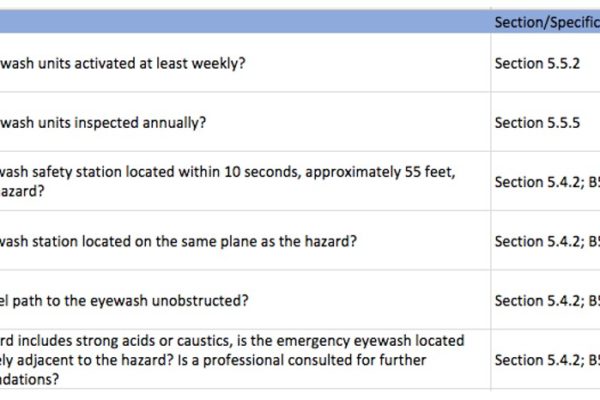Click the section cell beside the "strong acids" question
Viewport: 600px width, 400px height.
[545, 360]
